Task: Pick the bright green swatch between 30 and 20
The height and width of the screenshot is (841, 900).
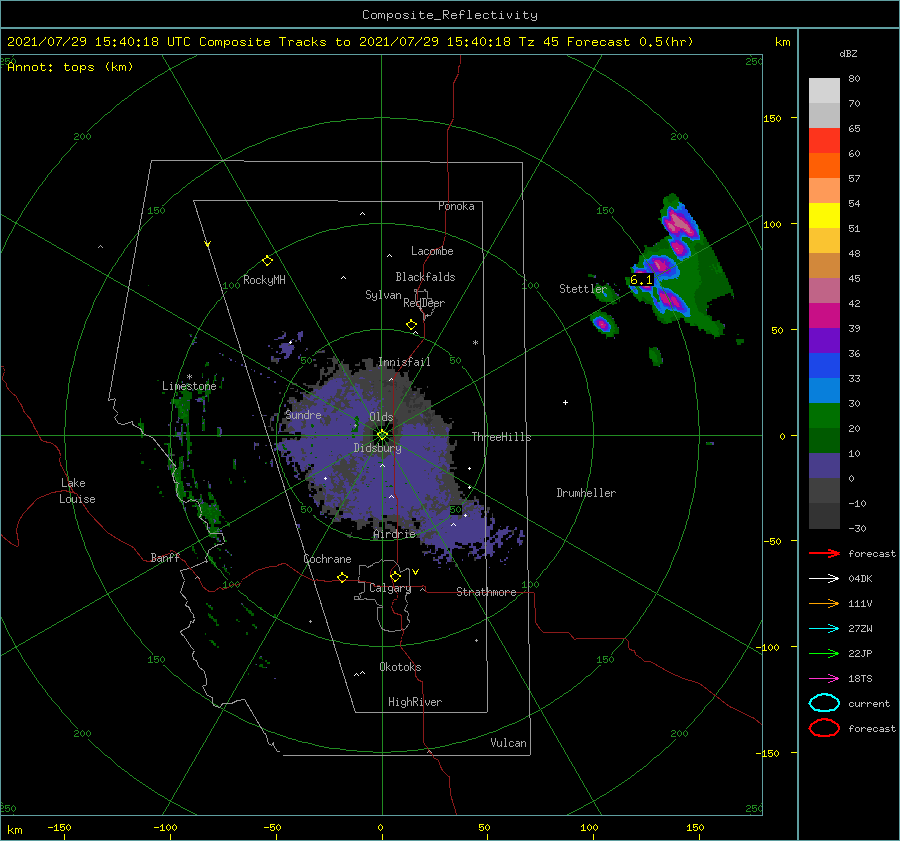Action: click(824, 416)
